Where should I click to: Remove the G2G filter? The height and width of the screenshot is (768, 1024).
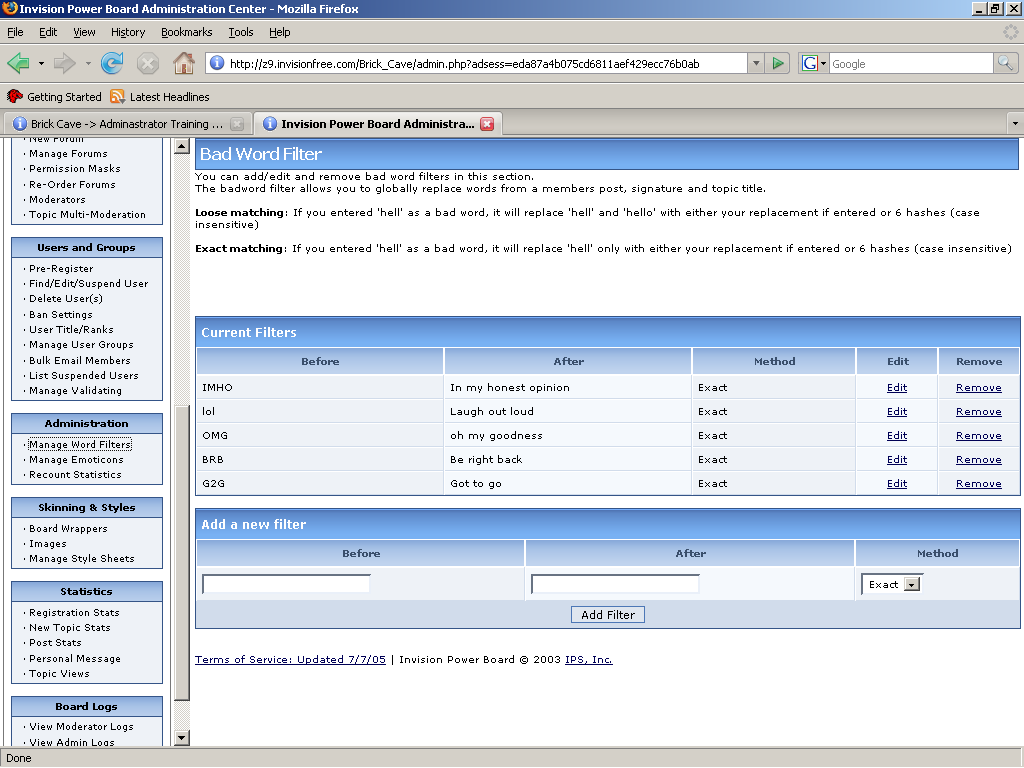[x=978, y=484]
